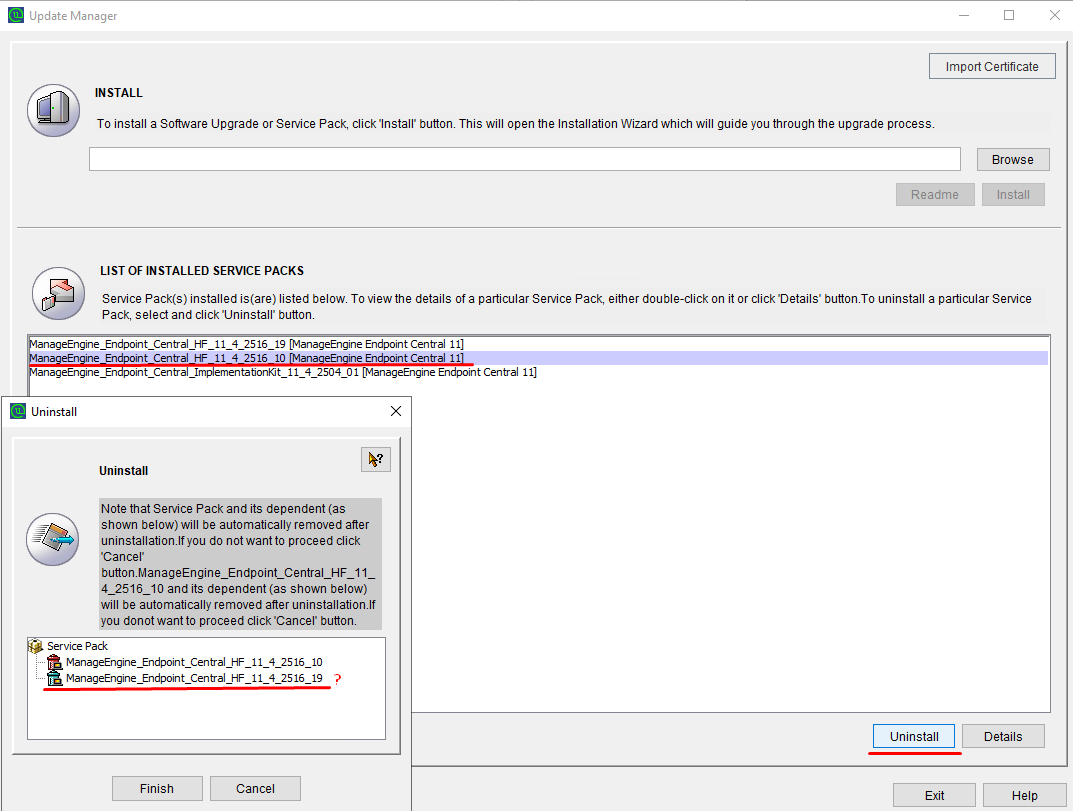Click Uninstall in Update Manager
This screenshot has width=1073, height=811.
914,736
